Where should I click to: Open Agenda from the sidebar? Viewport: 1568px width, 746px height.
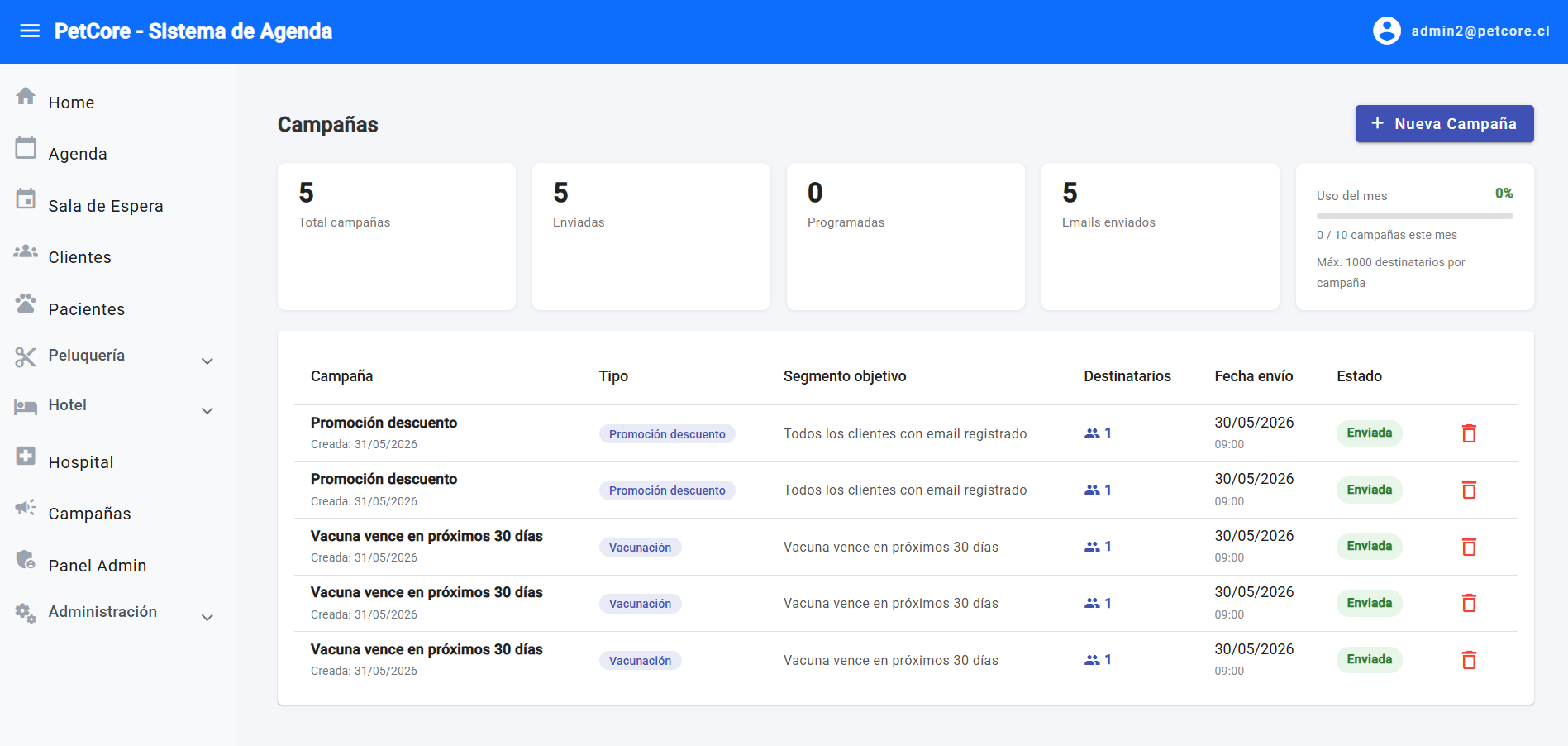pos(78,154)
